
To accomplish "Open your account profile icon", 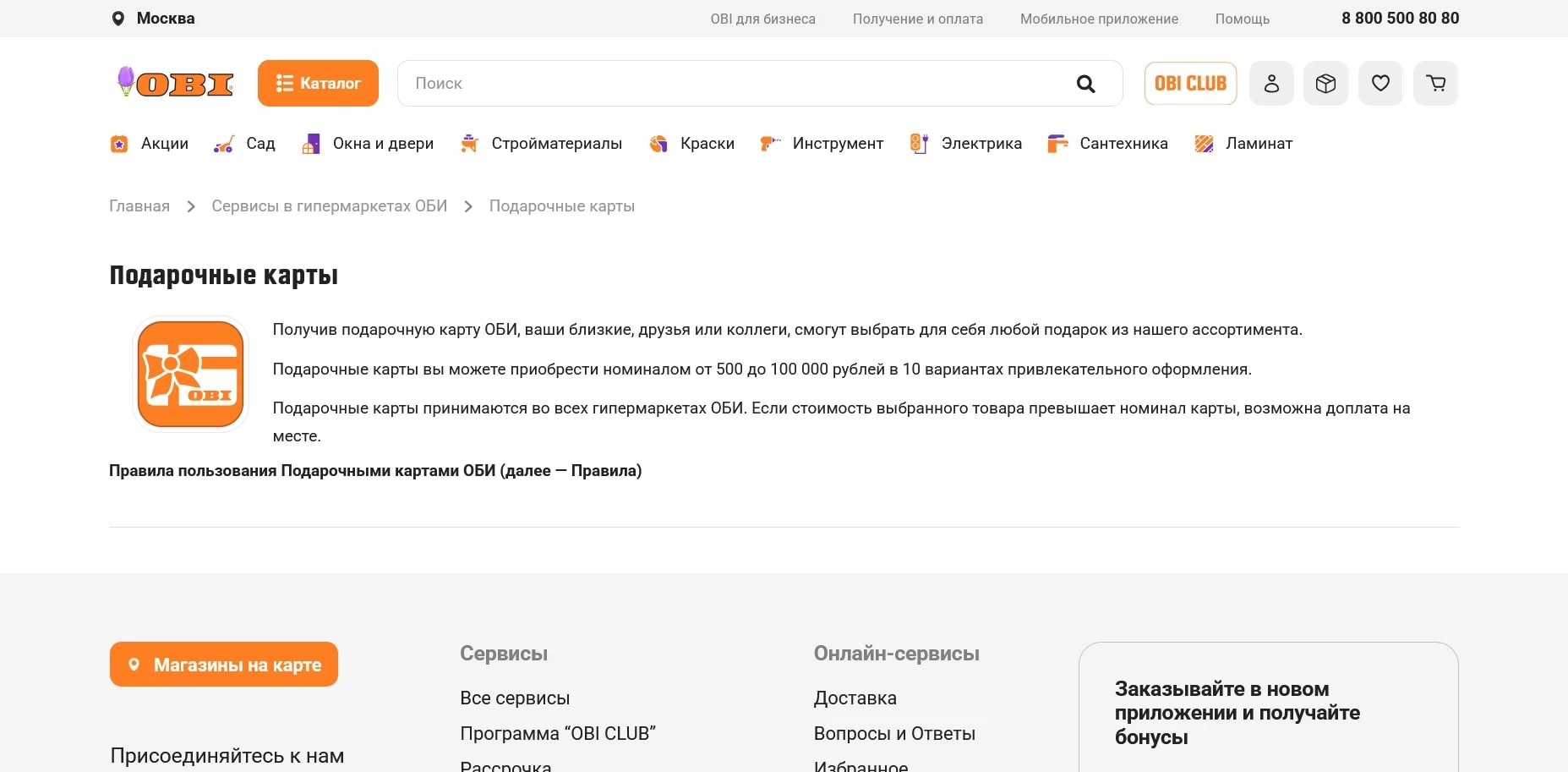I will pos(1271,83).
